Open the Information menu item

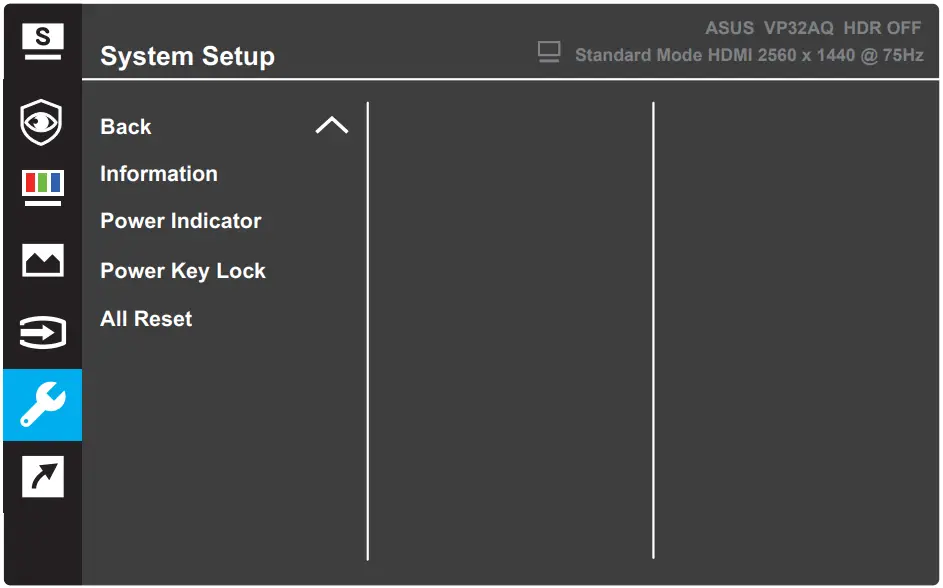point(158,173)
